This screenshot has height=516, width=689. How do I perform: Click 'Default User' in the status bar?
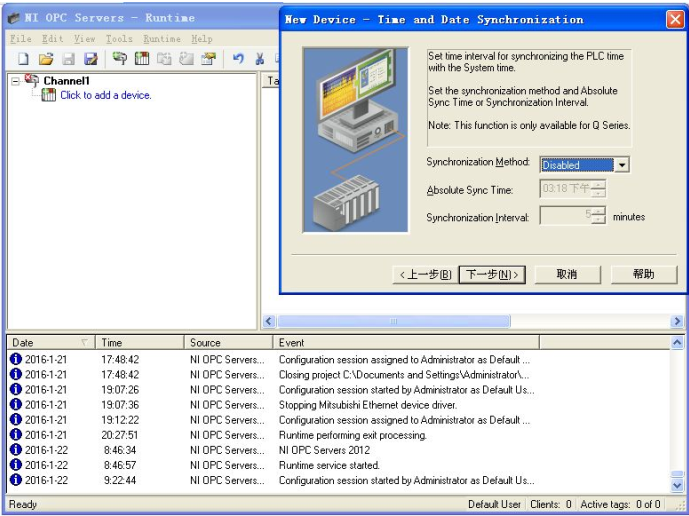(494, 504)
